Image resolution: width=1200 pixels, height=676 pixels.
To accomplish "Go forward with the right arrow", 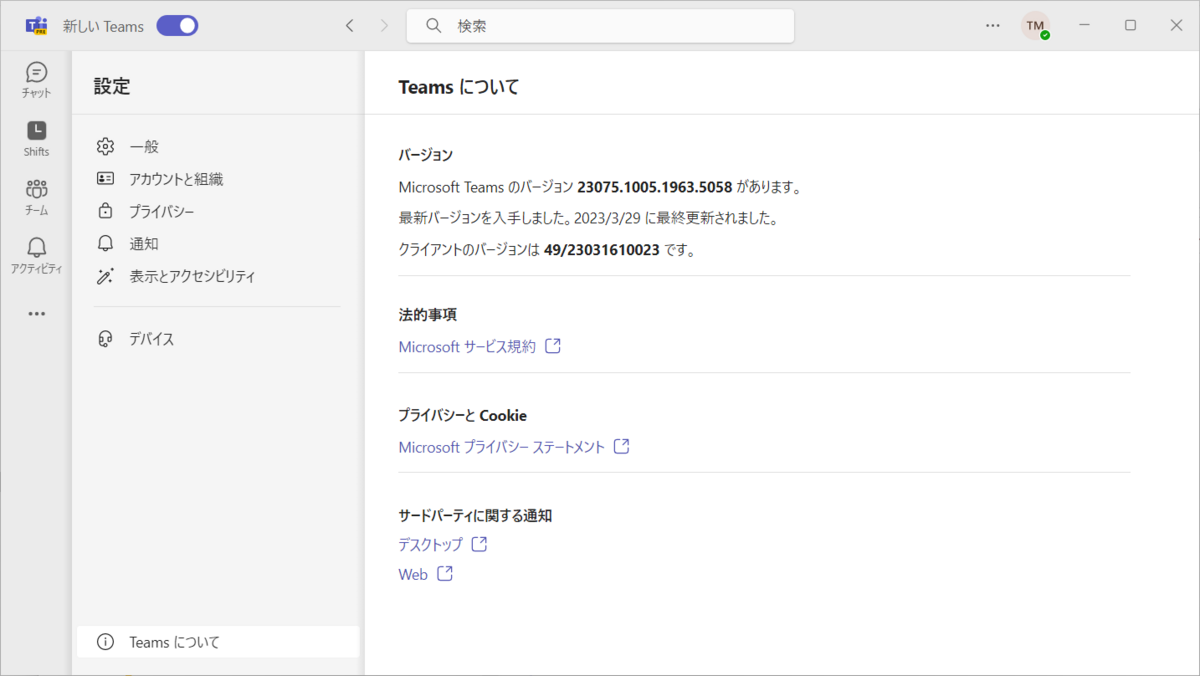I will tap(384, 26).
